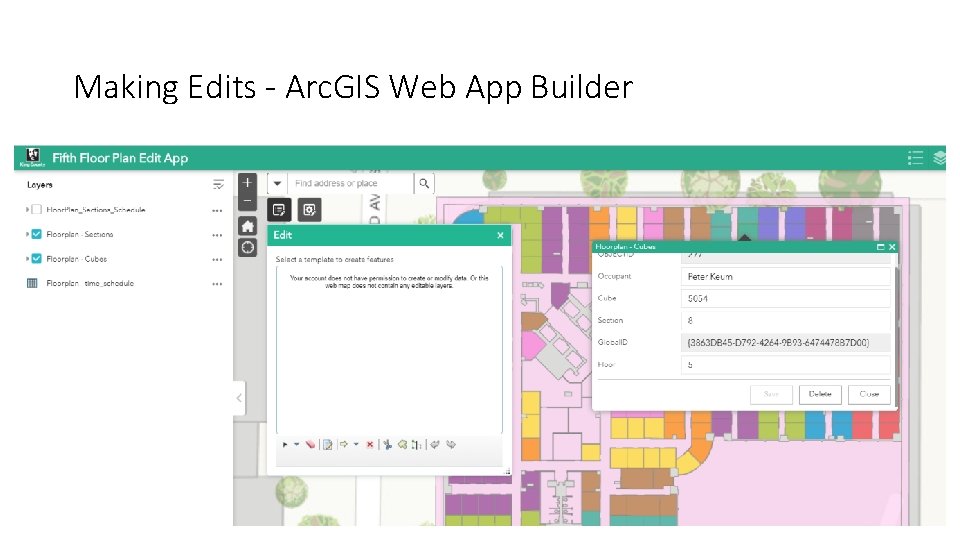Open FloorPlan_Sections_Schedule layer options menu
This screenshot has height=540, width=960.
tap(217, 211)
